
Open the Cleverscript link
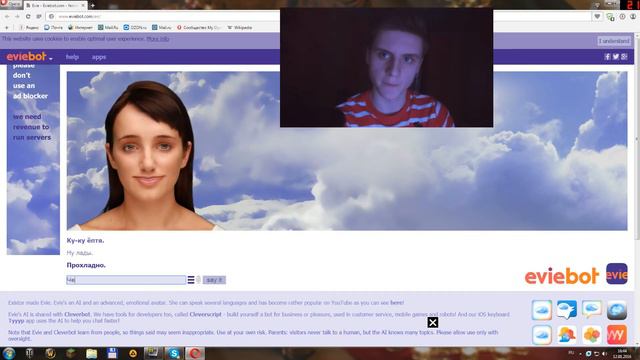[x=205, y=314]
